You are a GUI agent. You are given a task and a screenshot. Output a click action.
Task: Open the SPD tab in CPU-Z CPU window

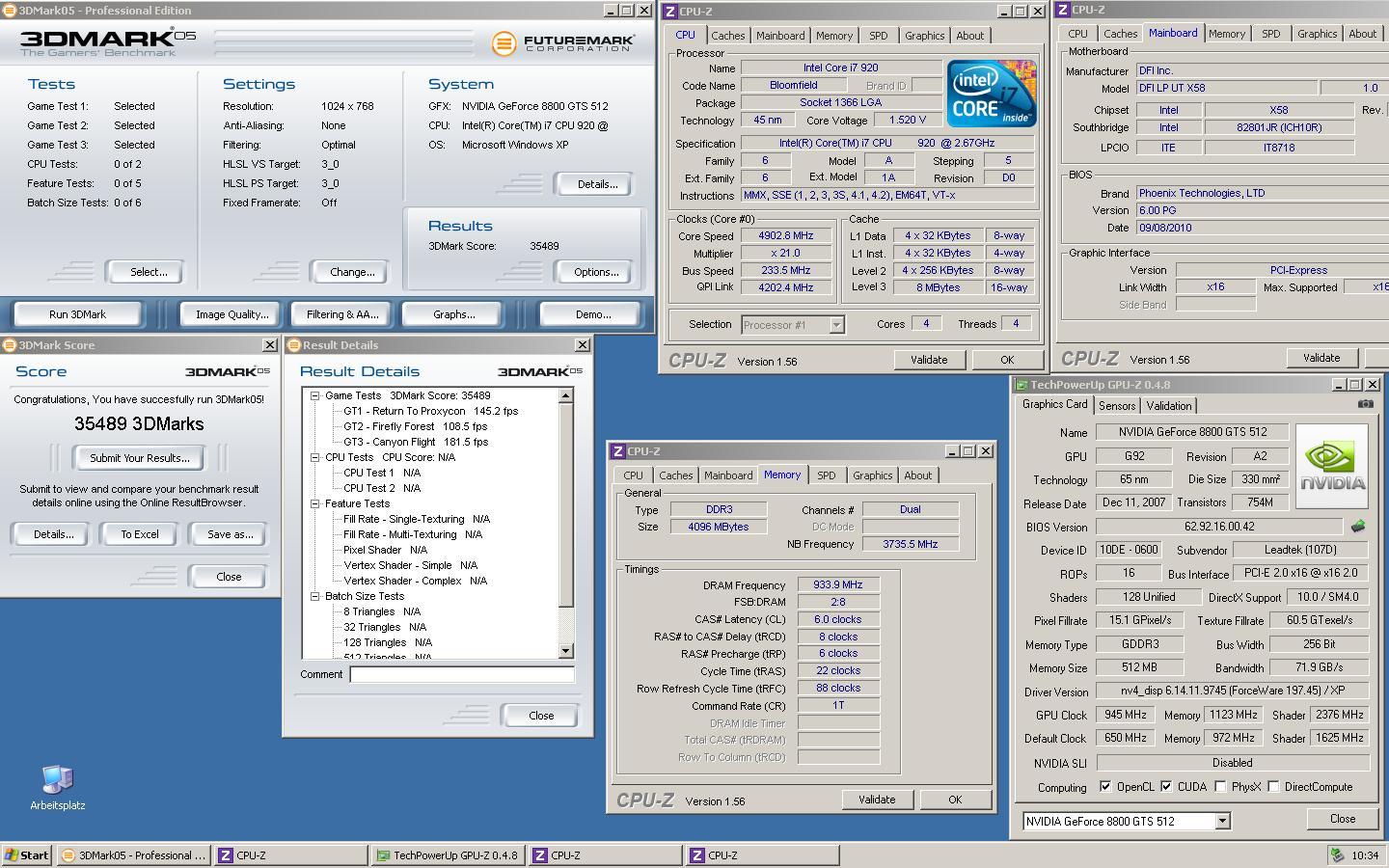[878, 35]
